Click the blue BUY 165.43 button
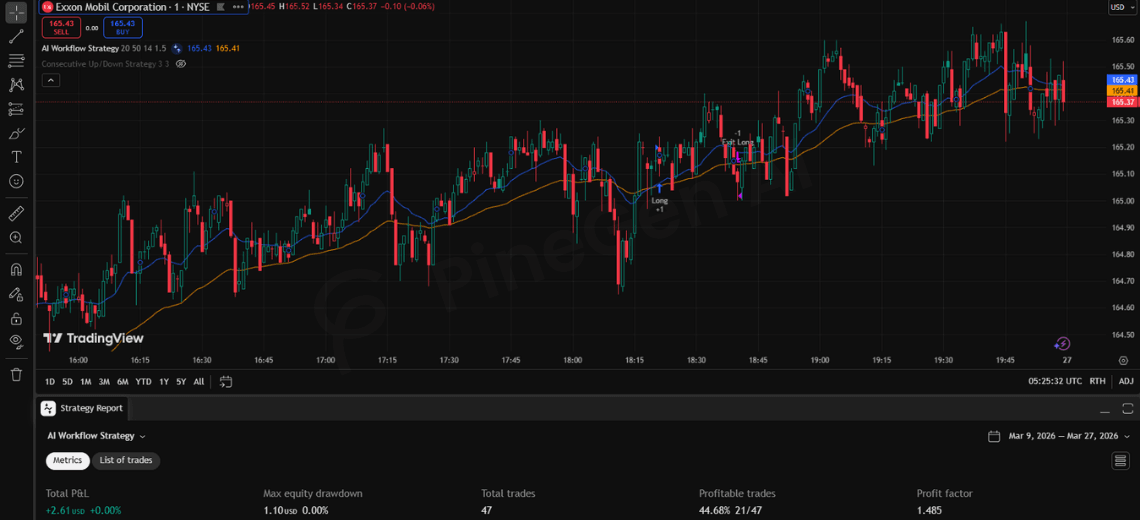The width and height of the screenshot is (1140, 520). 122,27
